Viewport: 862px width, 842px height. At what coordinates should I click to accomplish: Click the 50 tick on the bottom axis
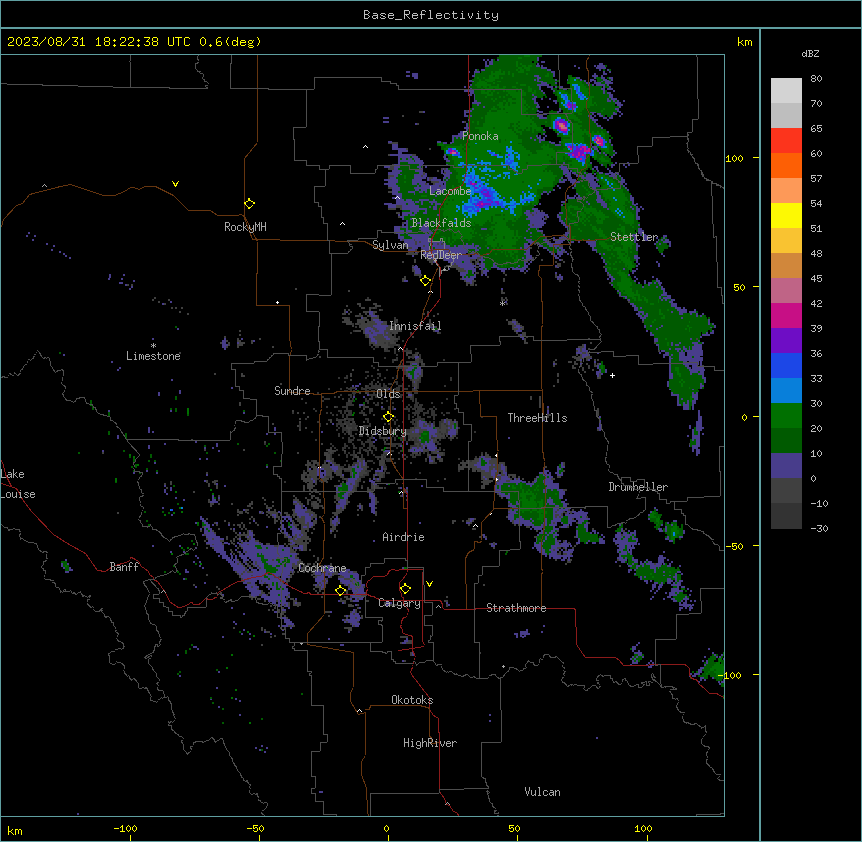[514, 829]
